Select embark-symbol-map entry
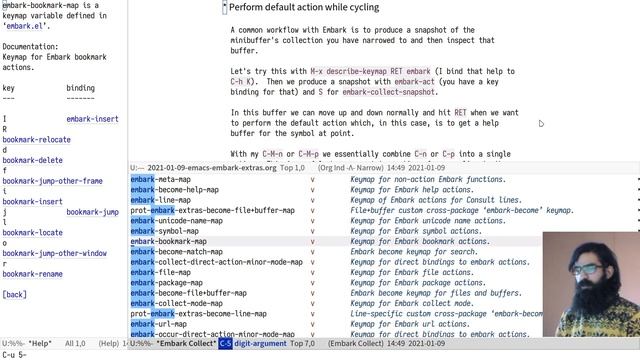This screenshot has width=640, height=360. pyautogui.click(x=164, y=231)
